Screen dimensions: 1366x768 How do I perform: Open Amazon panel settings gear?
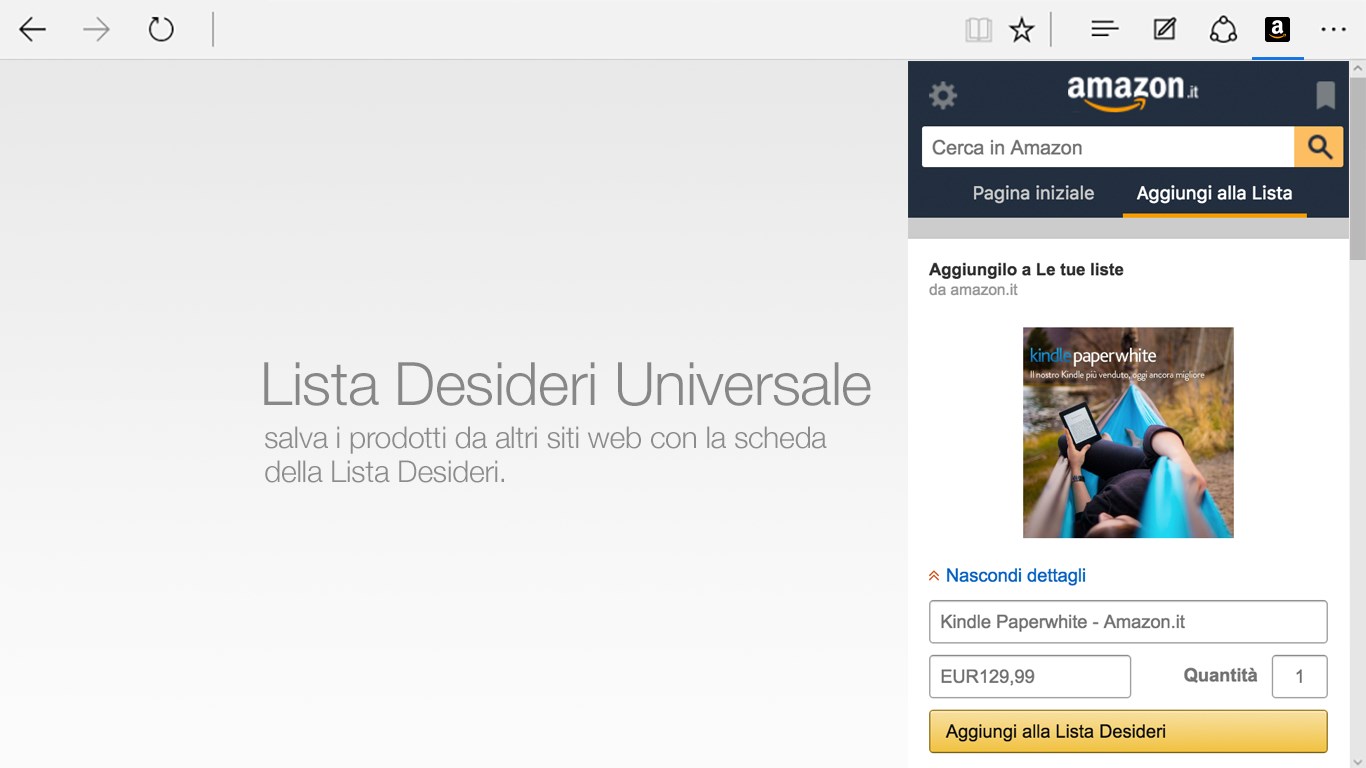(943, 95)
